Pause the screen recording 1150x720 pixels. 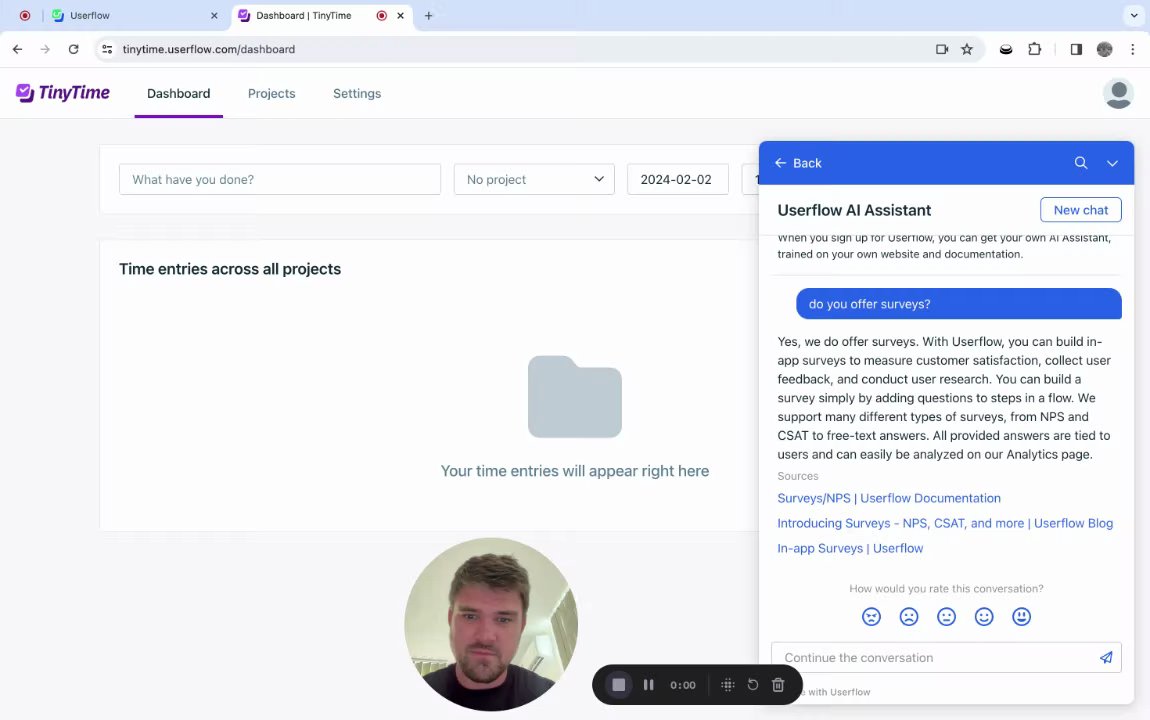[648, 684]
